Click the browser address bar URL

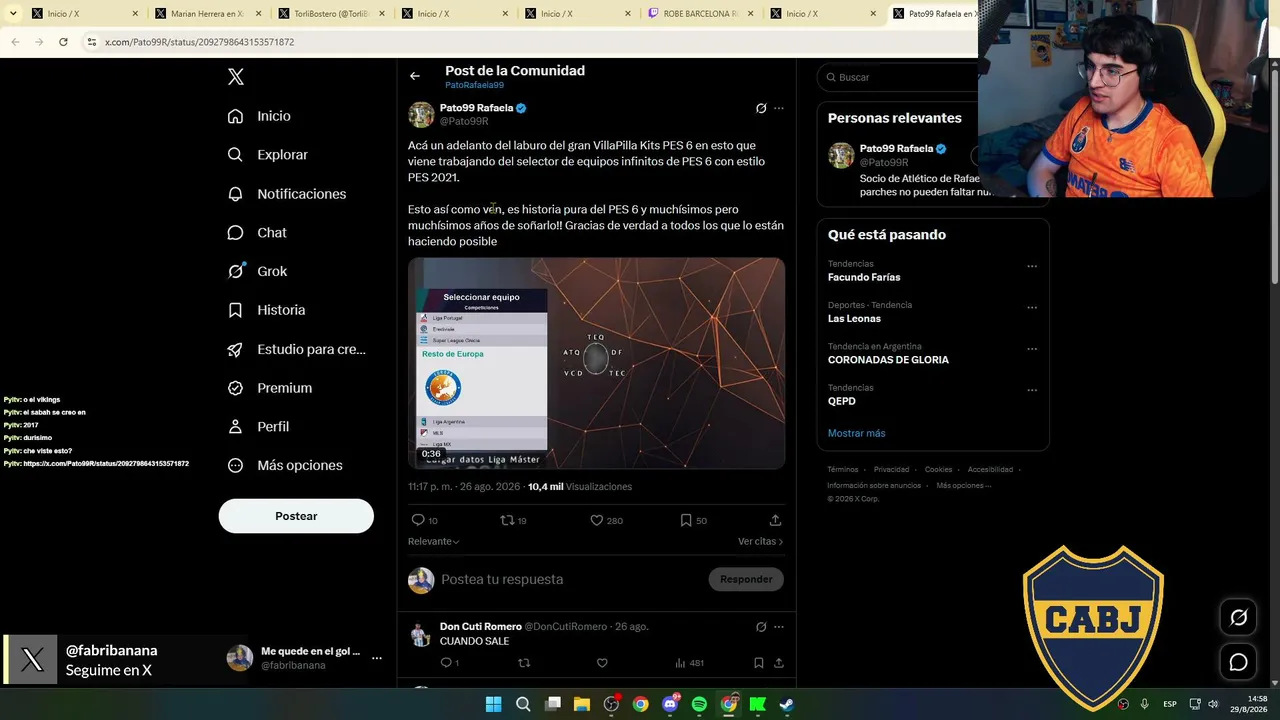click(199, 42)
